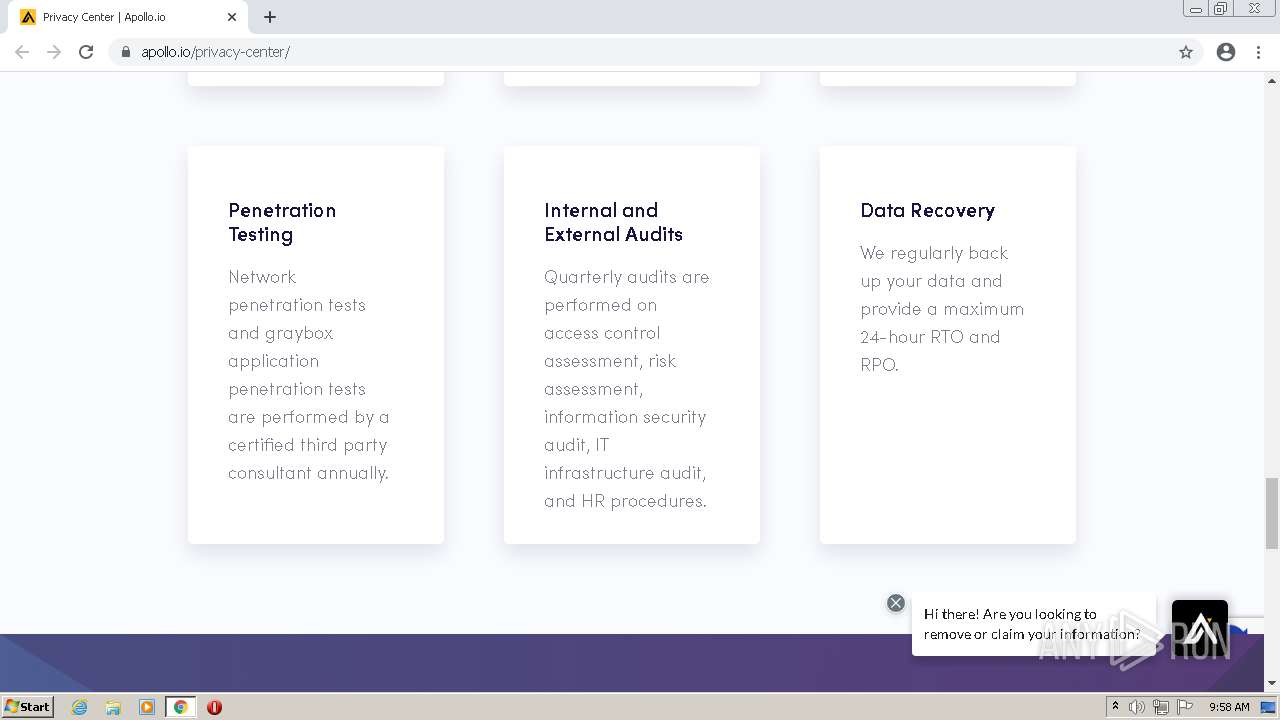Open a new browser tab
This screenshot has height=720, width=1280.
point(270,17)
